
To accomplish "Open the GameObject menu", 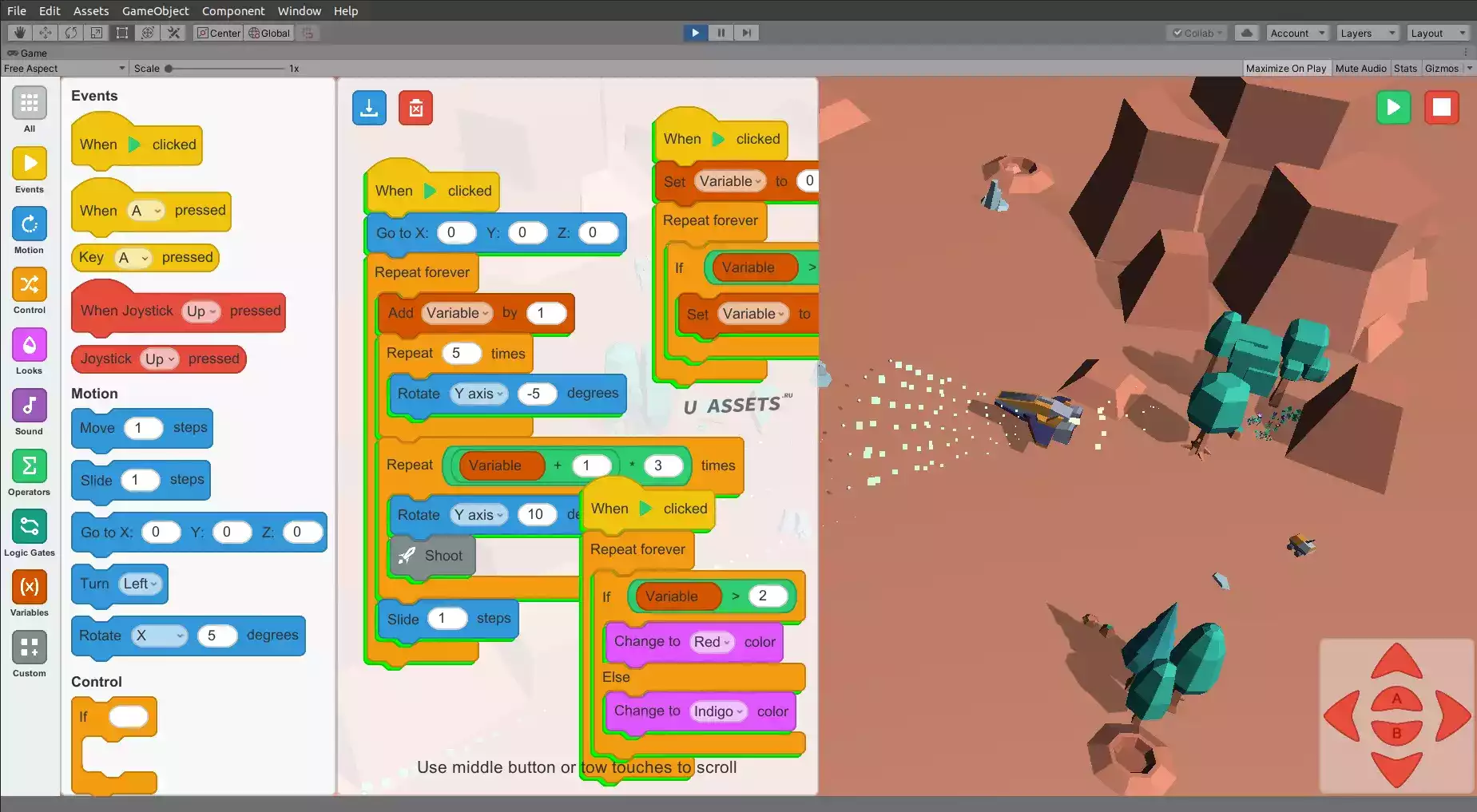I will click(x=155, y=10).
